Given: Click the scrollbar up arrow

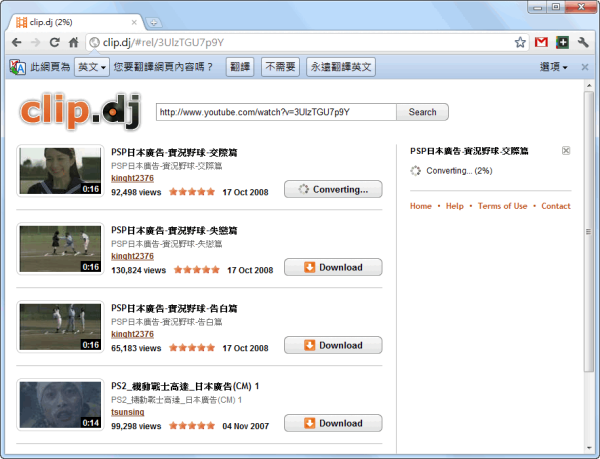Looking at the screenshot, I should click(x=589, y=85).
